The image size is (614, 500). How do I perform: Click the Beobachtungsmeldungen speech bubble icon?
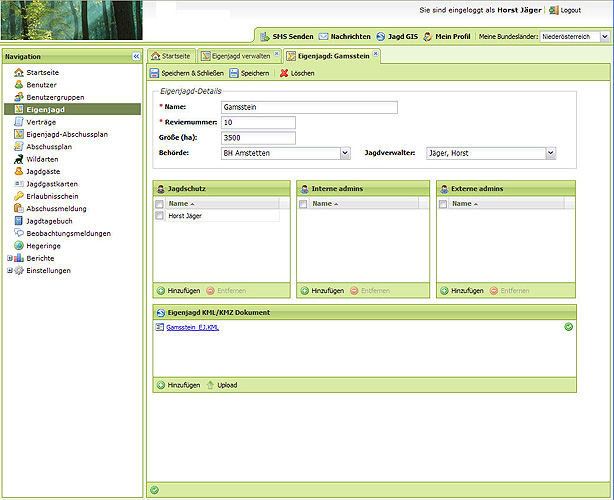pos(19,233)
